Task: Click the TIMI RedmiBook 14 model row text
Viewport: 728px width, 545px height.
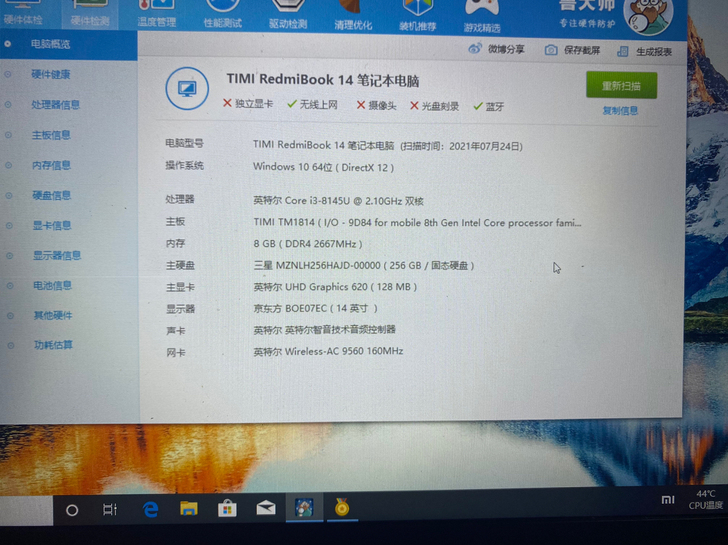Action: coord(388,146)
